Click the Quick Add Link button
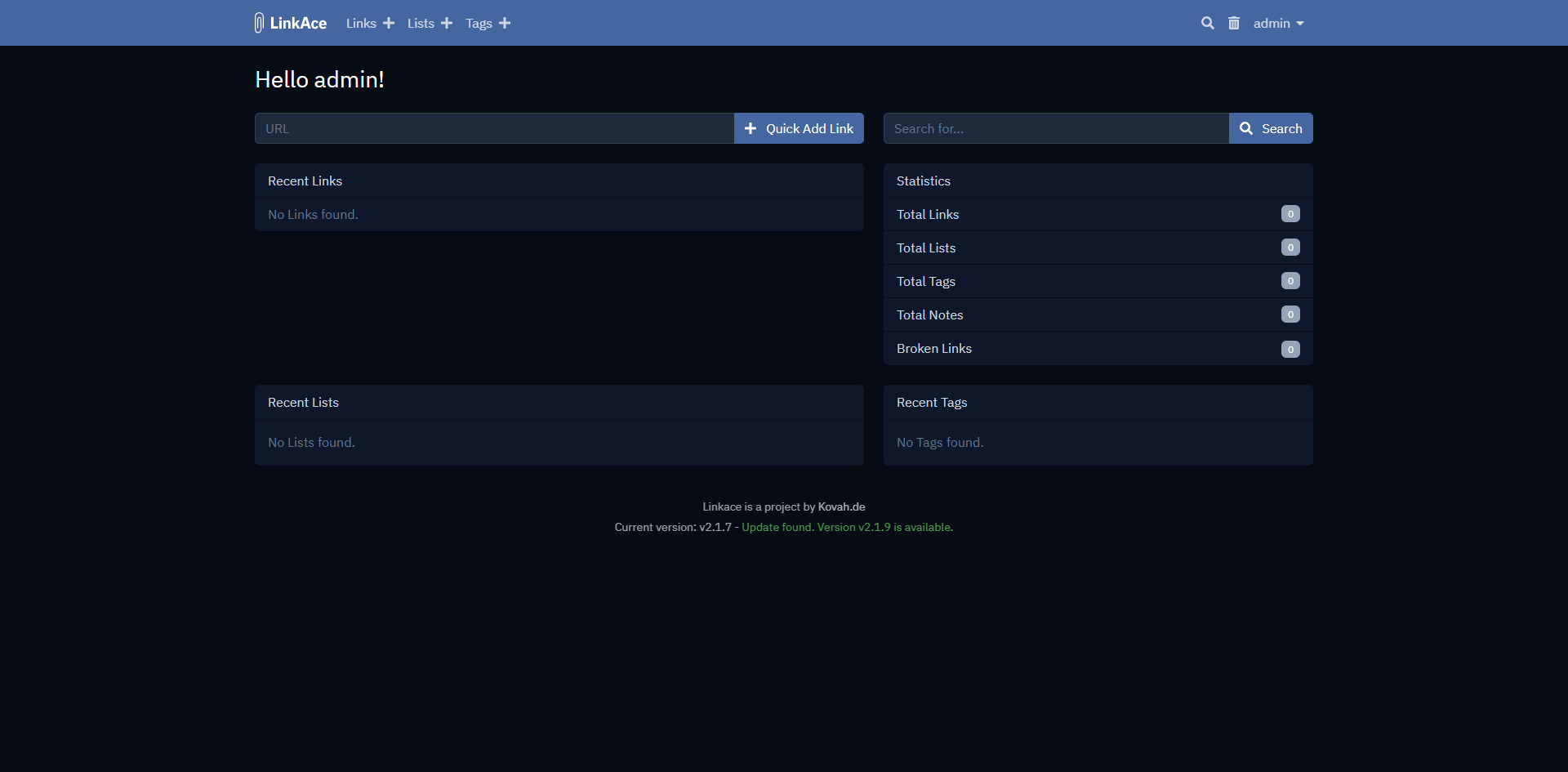 coord(799,128)
